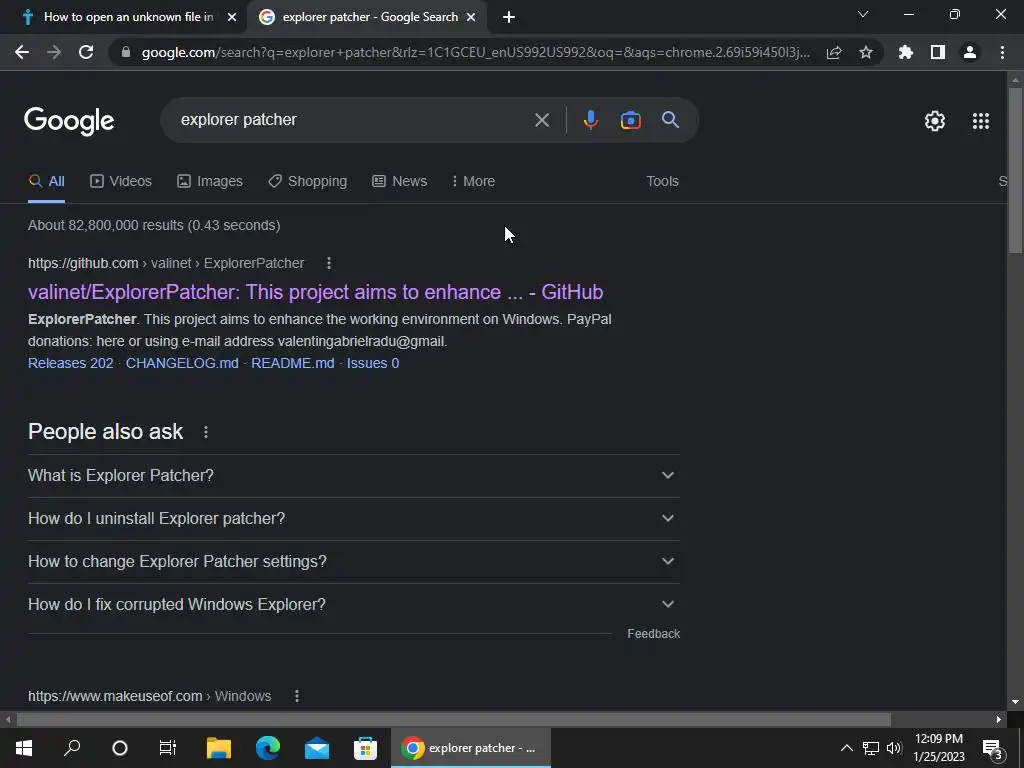View site information via the padlock icon
This screenshot has width=1024, height=768.
click(x=125, y=52)
